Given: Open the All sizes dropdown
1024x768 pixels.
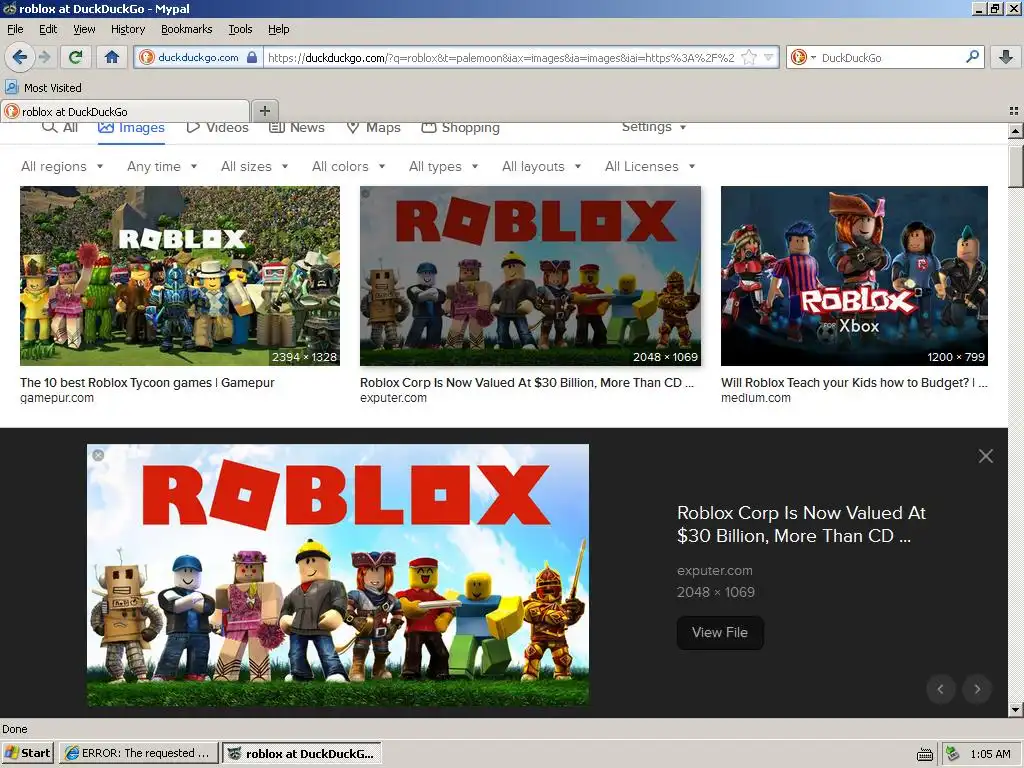Looking at the screenshot, I should pos(254,167).
